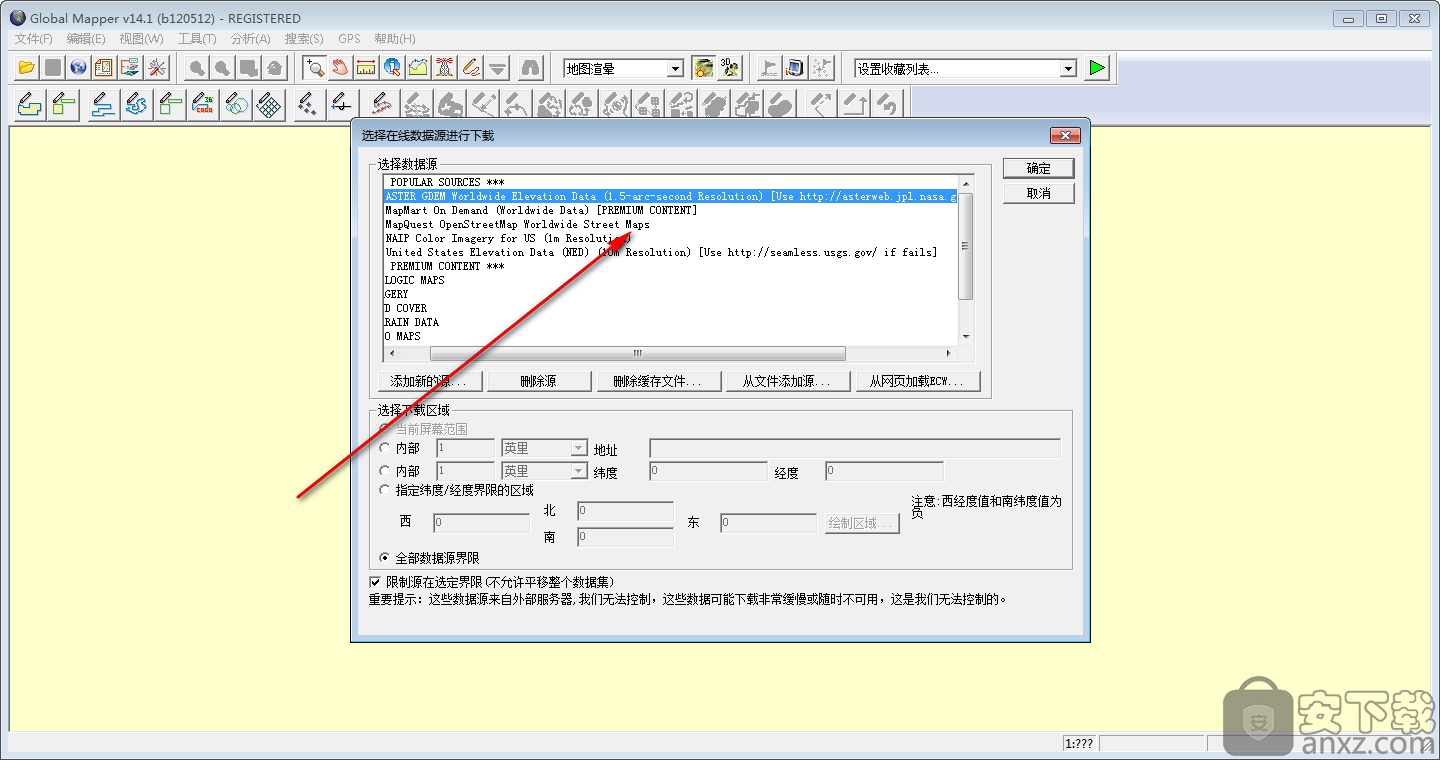Open the GPS menu
Image resolution: width=1440 pixels, height=760 pixels.
point(349,39)
